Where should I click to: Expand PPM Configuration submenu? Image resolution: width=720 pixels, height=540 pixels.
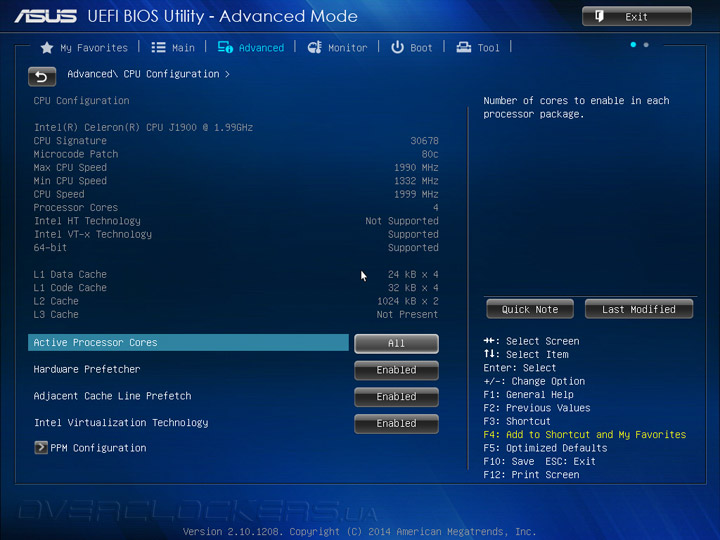tap(98, 448)
